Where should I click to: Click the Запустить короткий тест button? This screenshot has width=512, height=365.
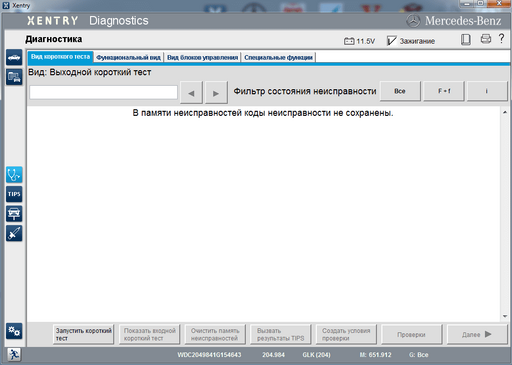click(x=83, y=334)
